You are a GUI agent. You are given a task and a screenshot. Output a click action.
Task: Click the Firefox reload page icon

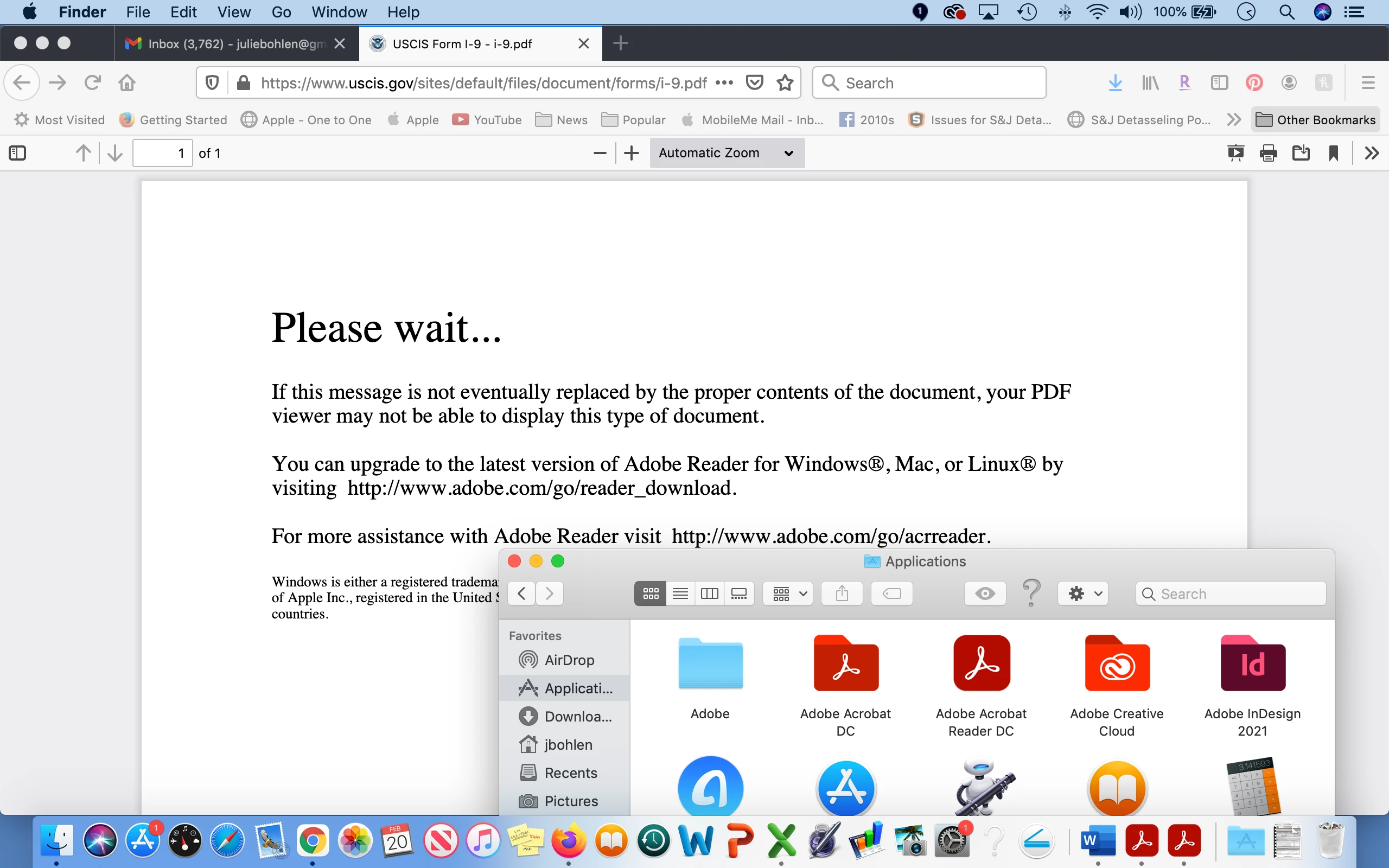[92, 82]
